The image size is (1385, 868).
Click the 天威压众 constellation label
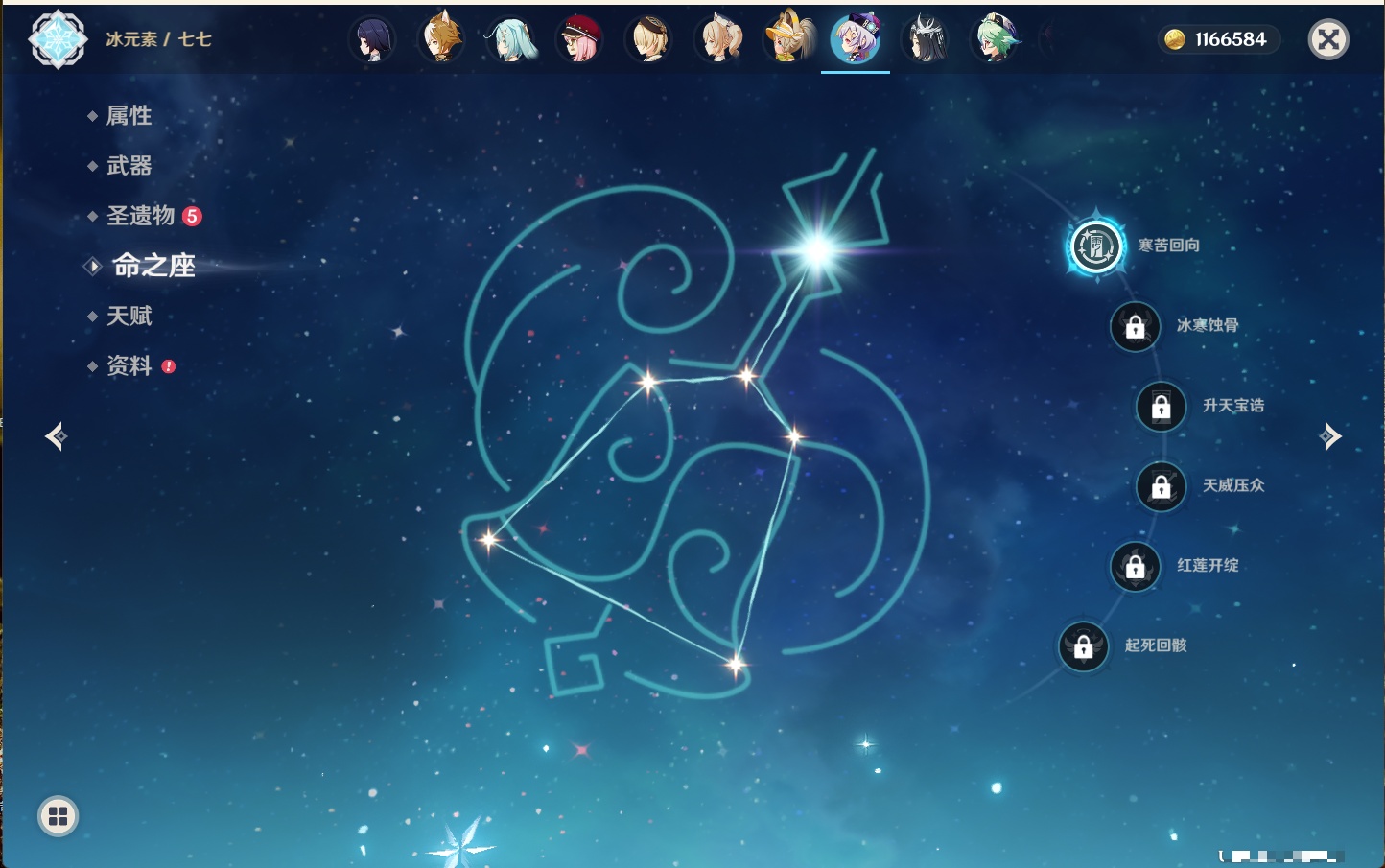[x=1233, y=485]
